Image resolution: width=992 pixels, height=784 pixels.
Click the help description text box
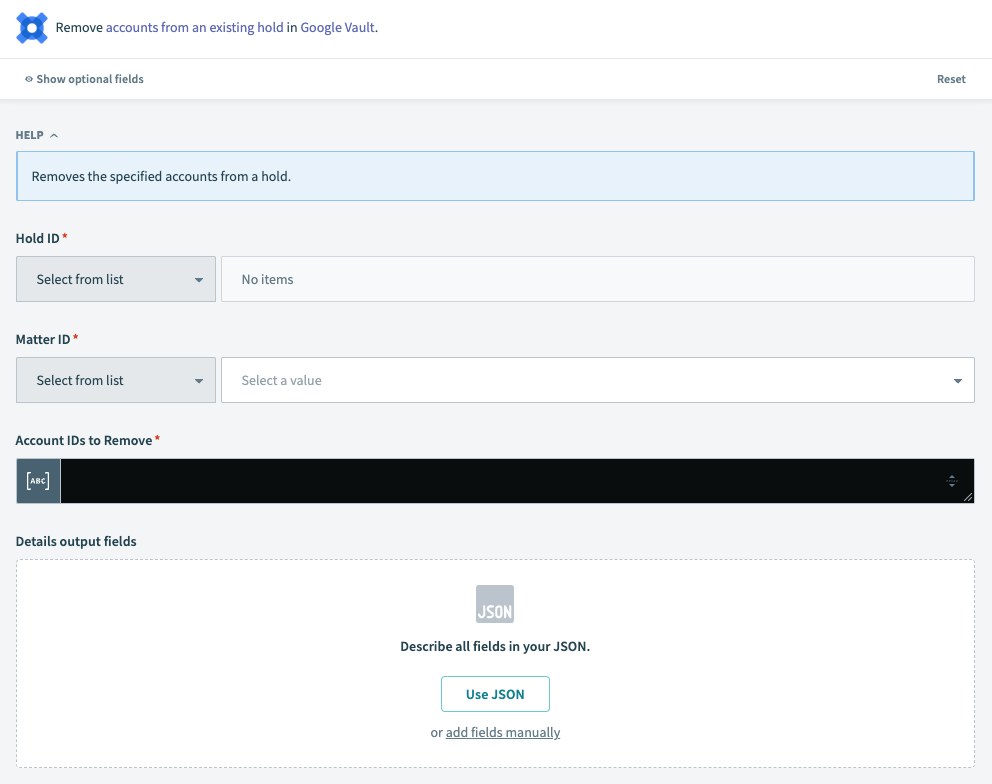pos(495,176)
